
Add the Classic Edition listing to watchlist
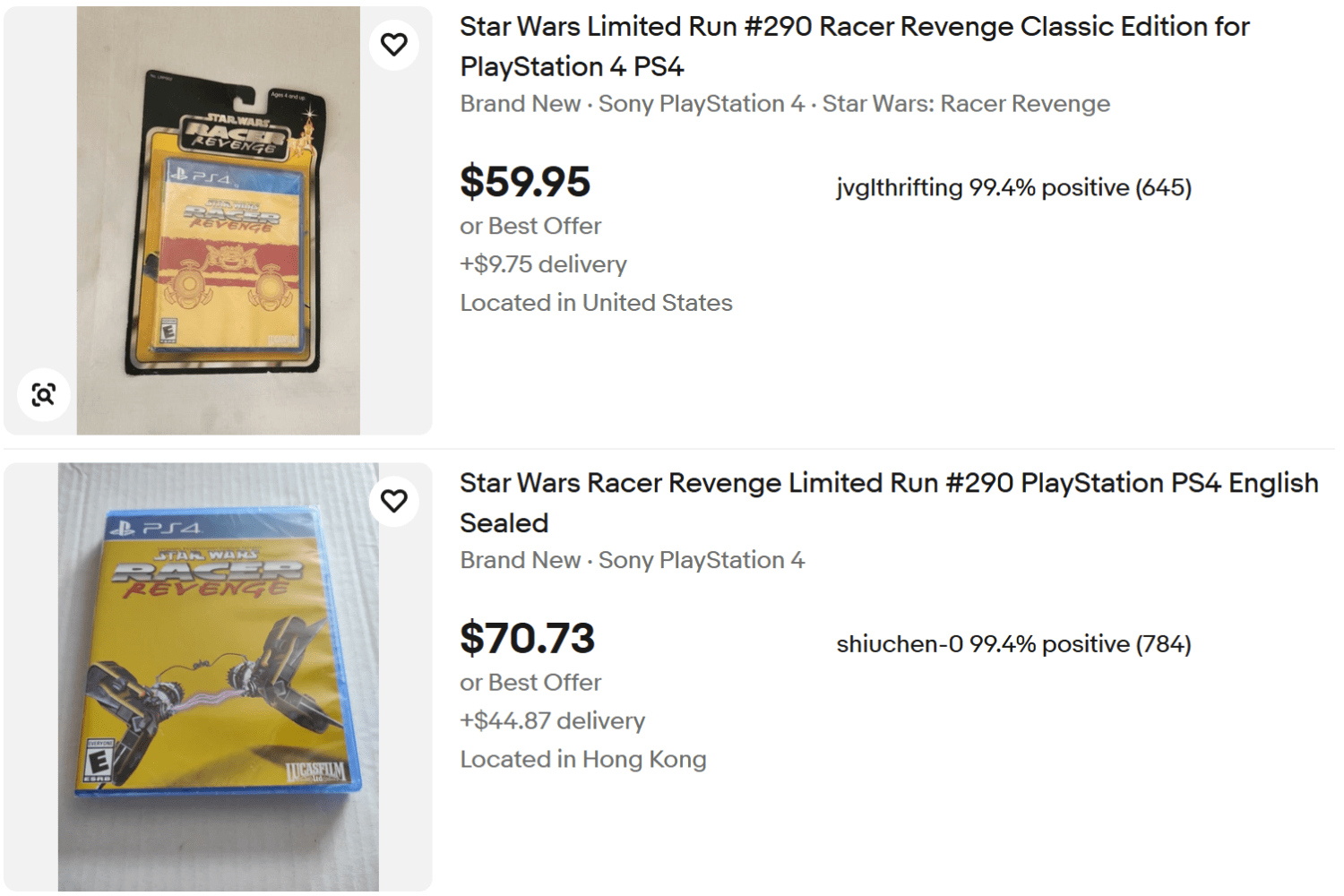pos(394,43)
